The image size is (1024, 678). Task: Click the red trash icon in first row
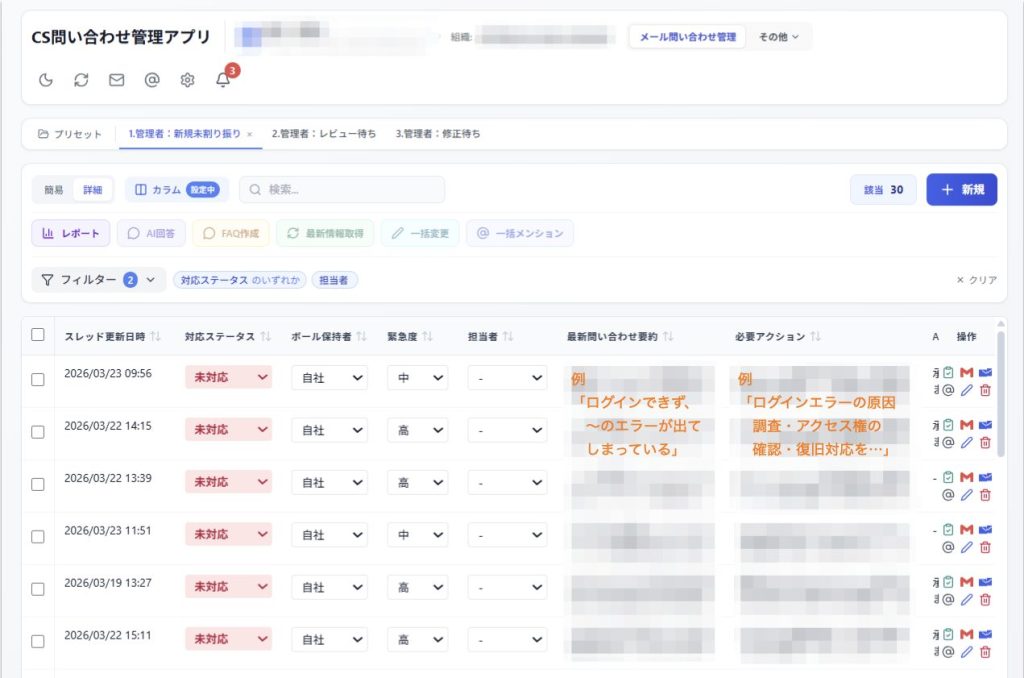pyautogui.click(x=985, y=390)
